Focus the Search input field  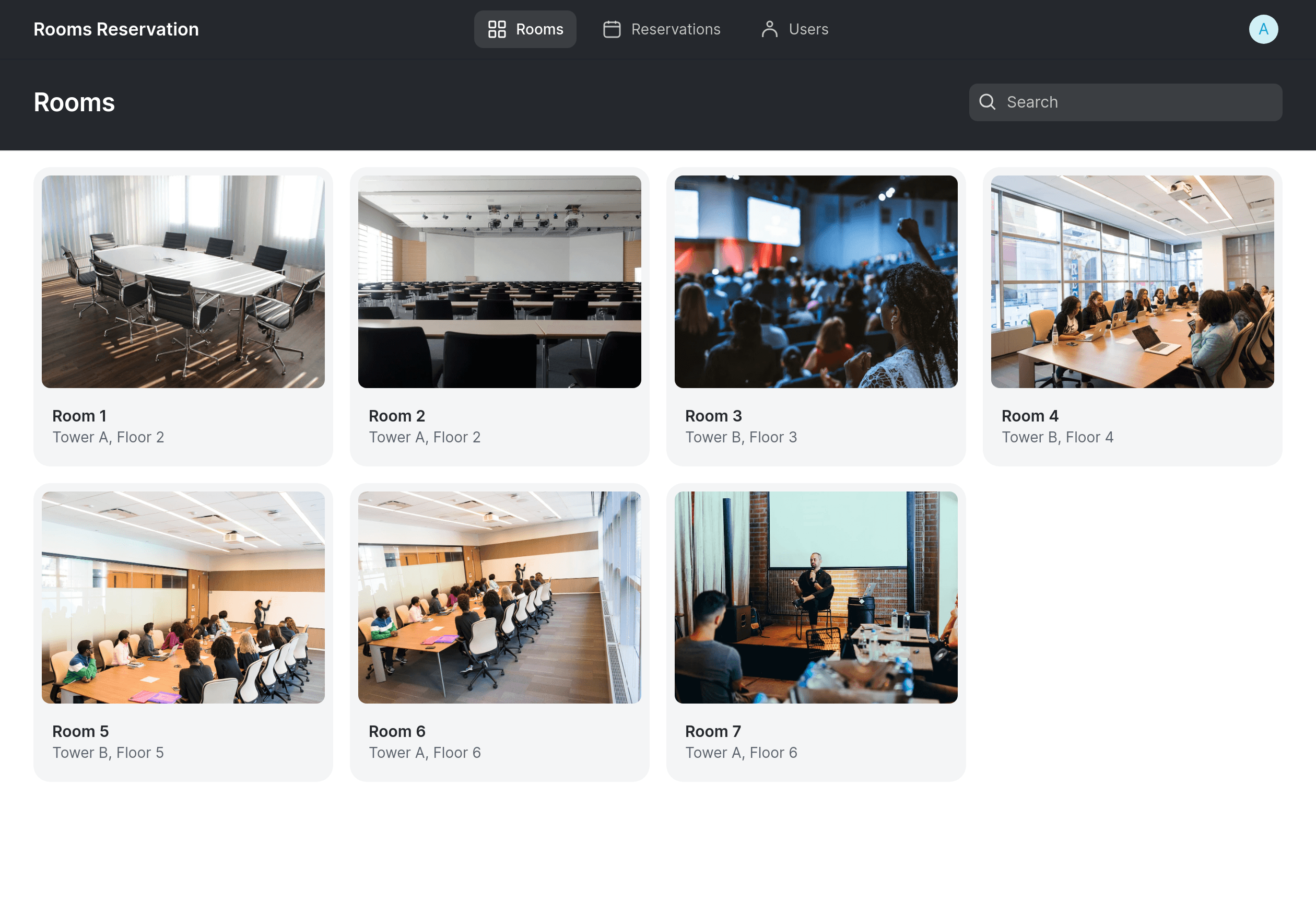pyautogui.click(x=1125, y=102)
